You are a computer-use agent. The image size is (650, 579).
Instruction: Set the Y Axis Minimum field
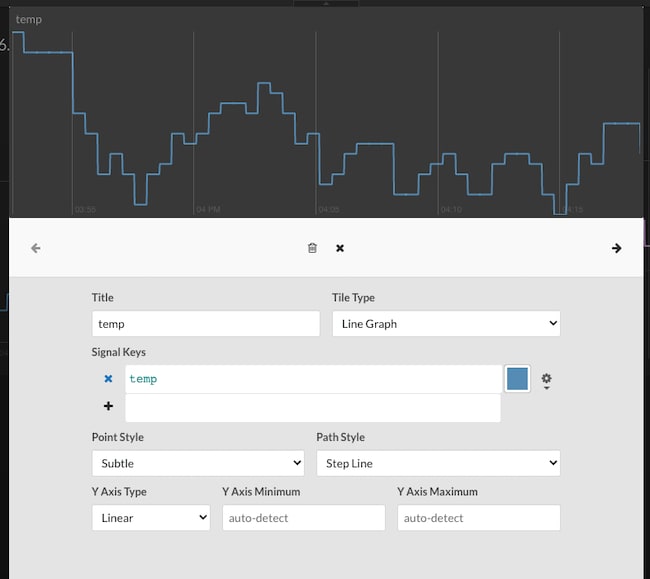(x=303, y=518)
